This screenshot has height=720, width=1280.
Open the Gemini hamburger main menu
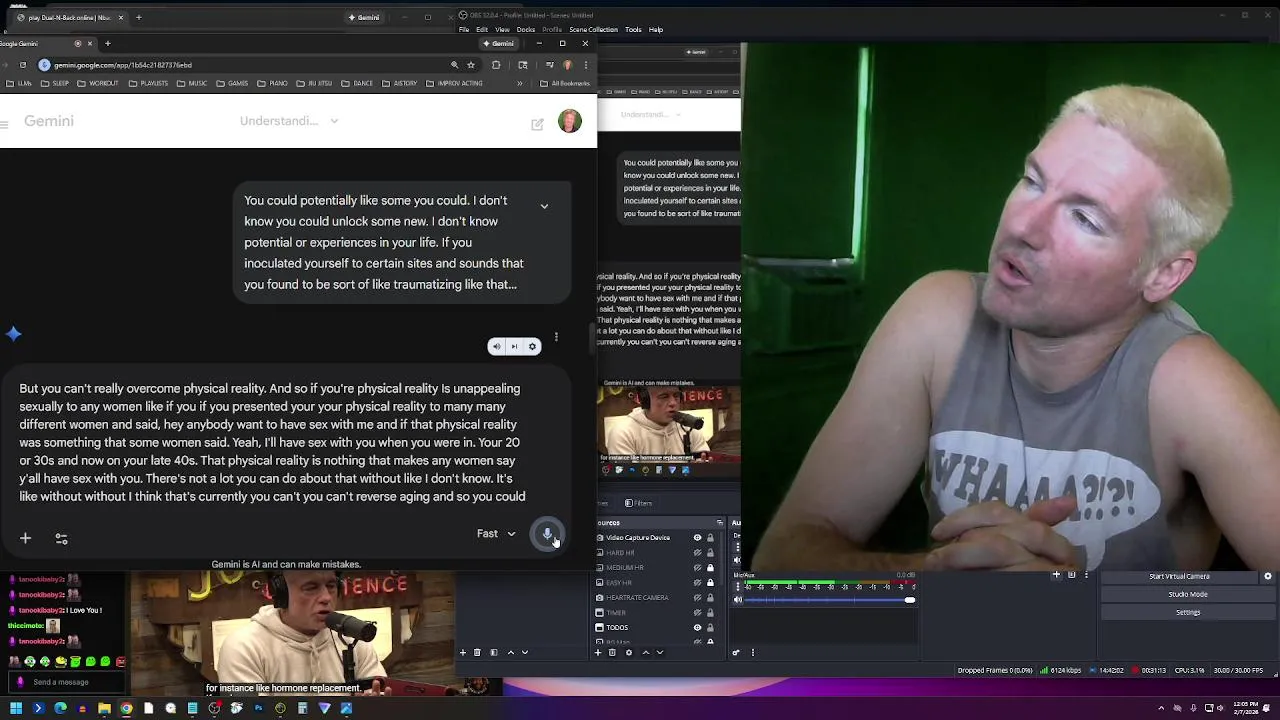[x=5, y=124]
